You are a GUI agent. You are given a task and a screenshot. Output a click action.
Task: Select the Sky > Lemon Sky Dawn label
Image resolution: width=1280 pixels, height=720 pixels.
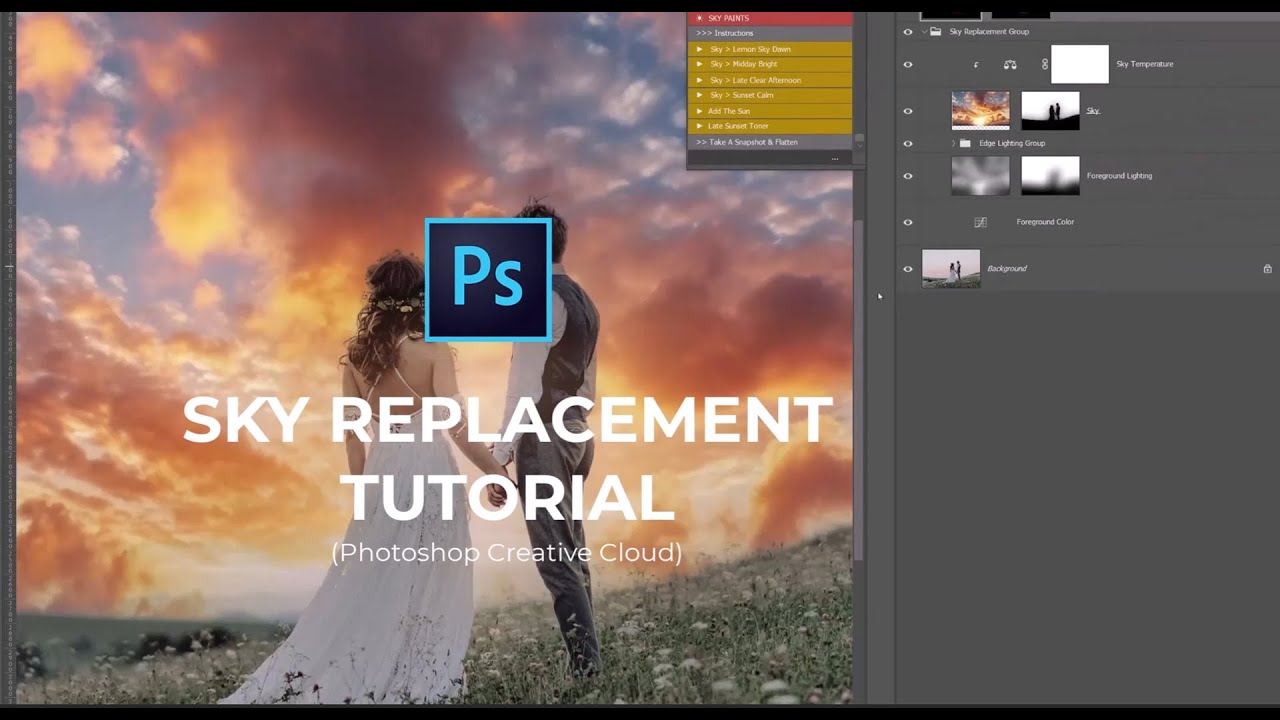[750, 49]
